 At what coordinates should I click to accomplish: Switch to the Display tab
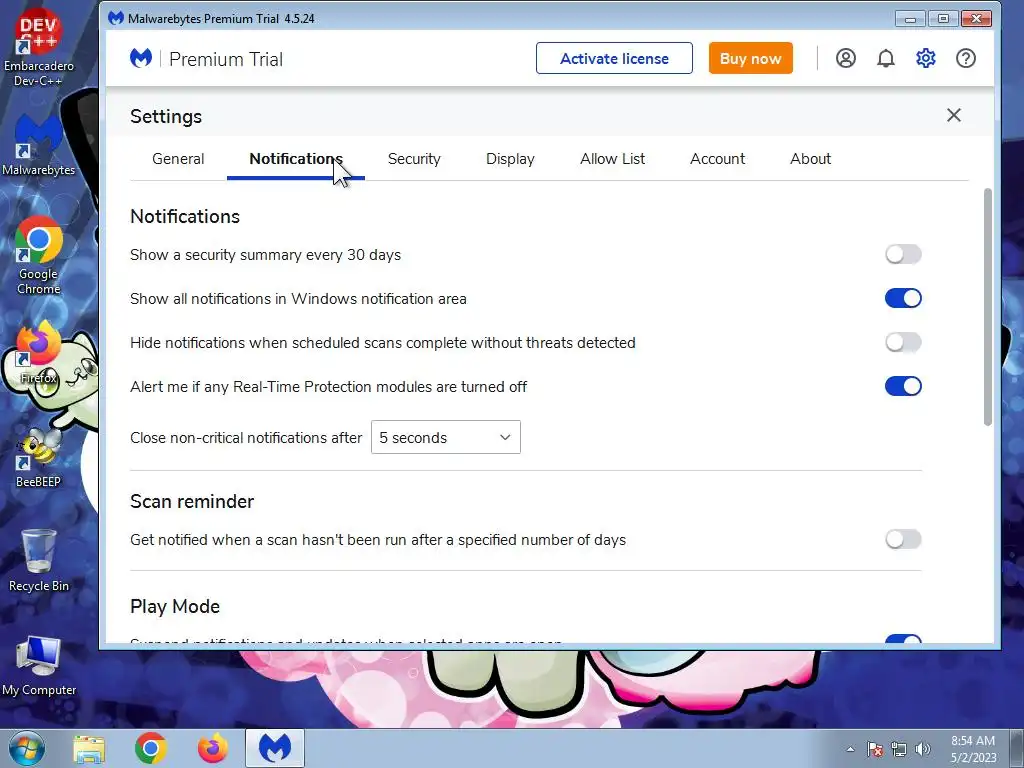[x=510, y=159]
